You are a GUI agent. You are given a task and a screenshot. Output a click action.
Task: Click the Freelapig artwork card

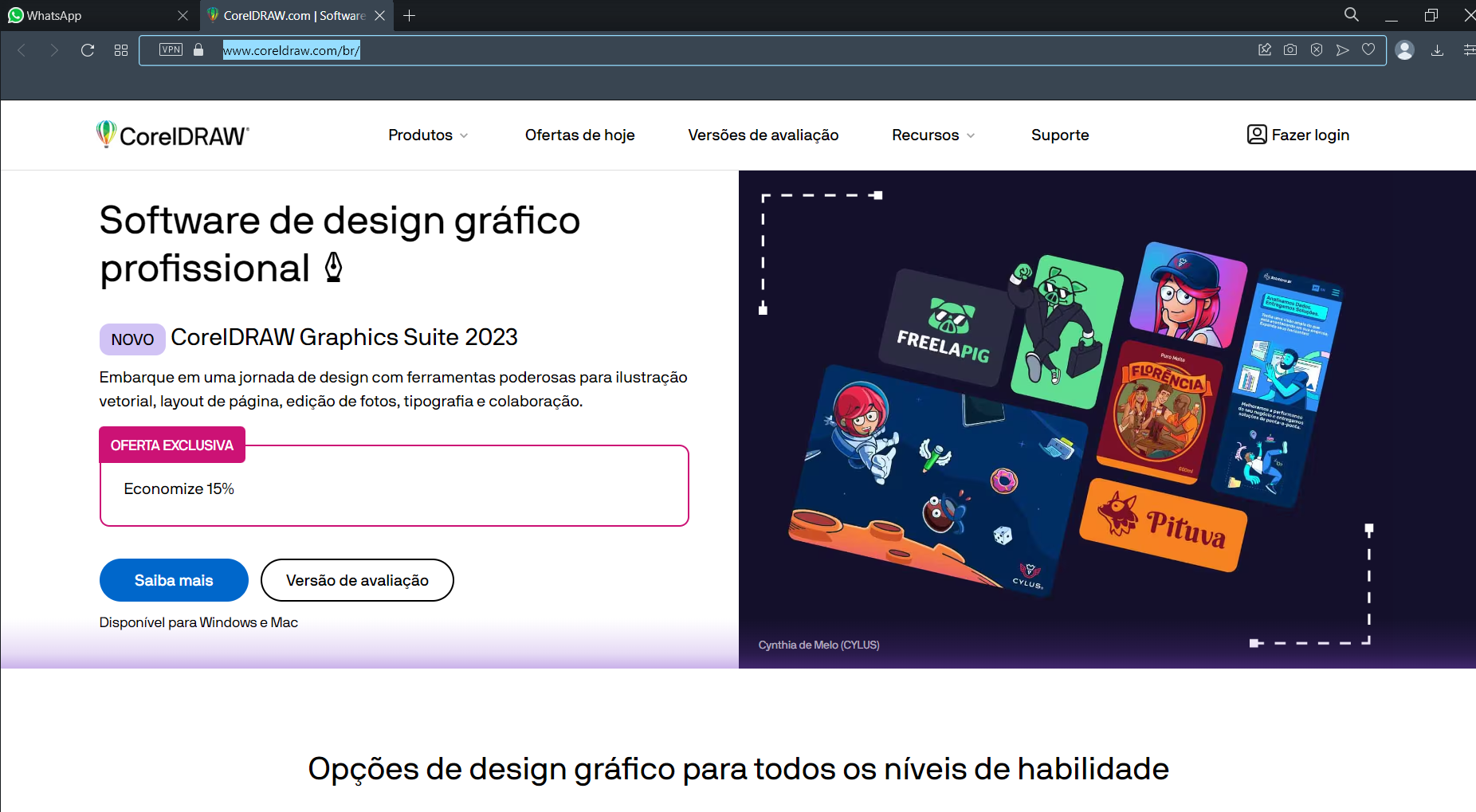tap(944, 328)
